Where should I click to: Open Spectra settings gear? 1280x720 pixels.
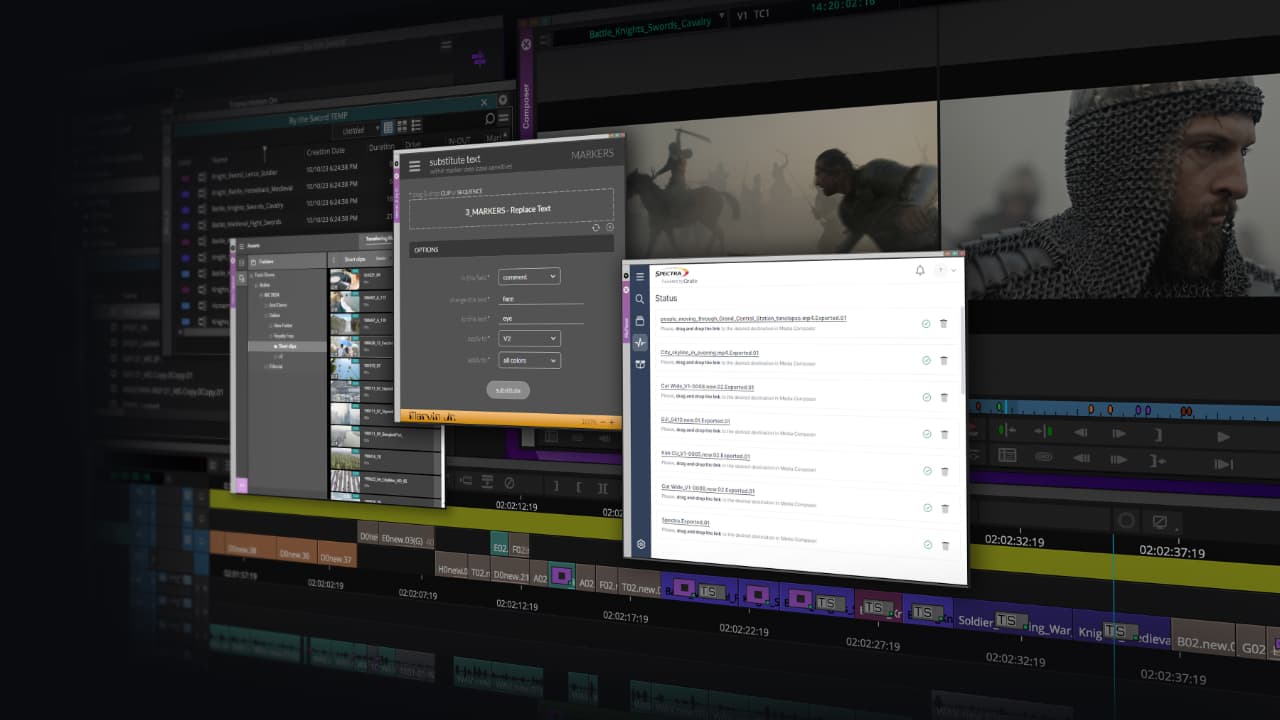click(x=641, y=545)
